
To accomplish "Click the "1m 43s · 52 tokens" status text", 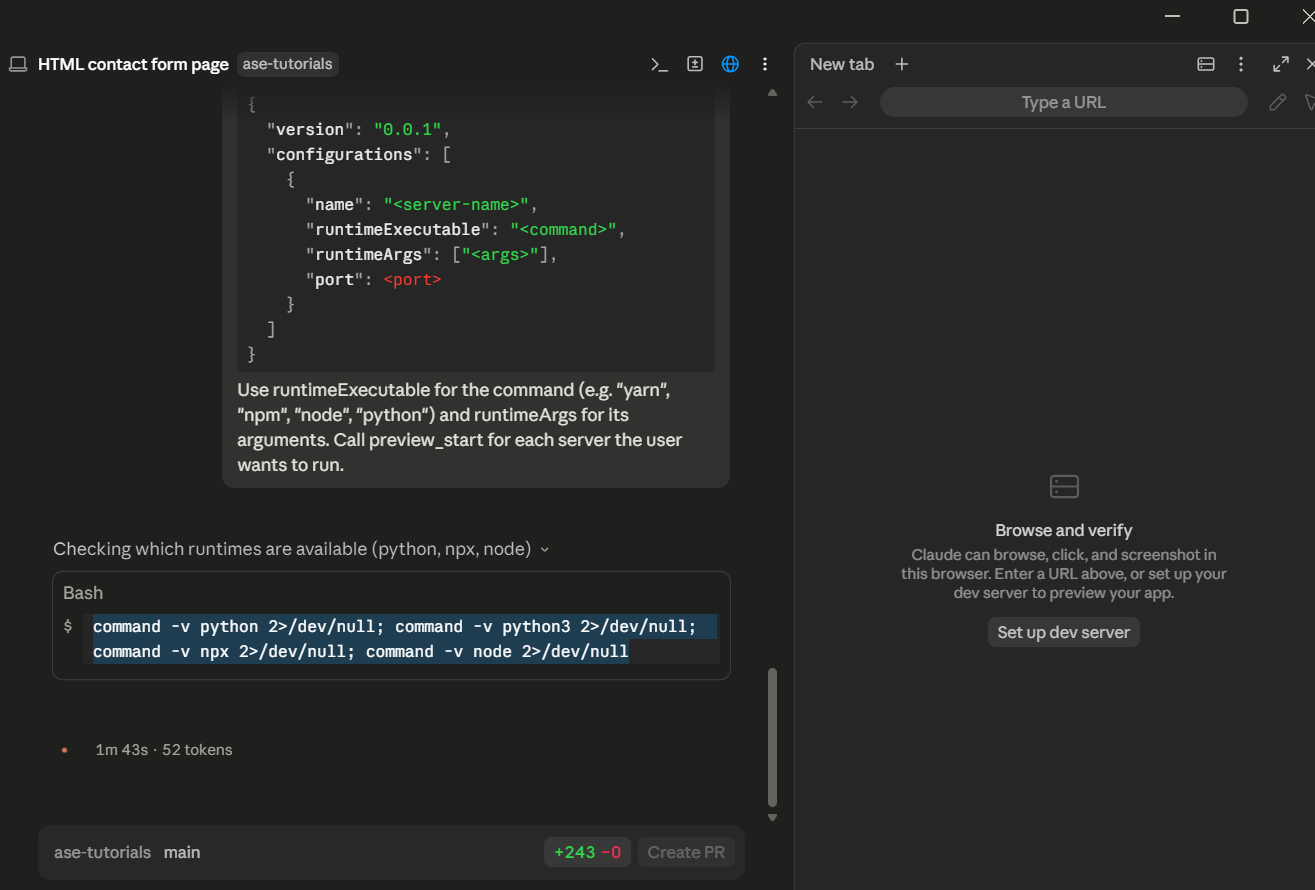I will 164,750.
